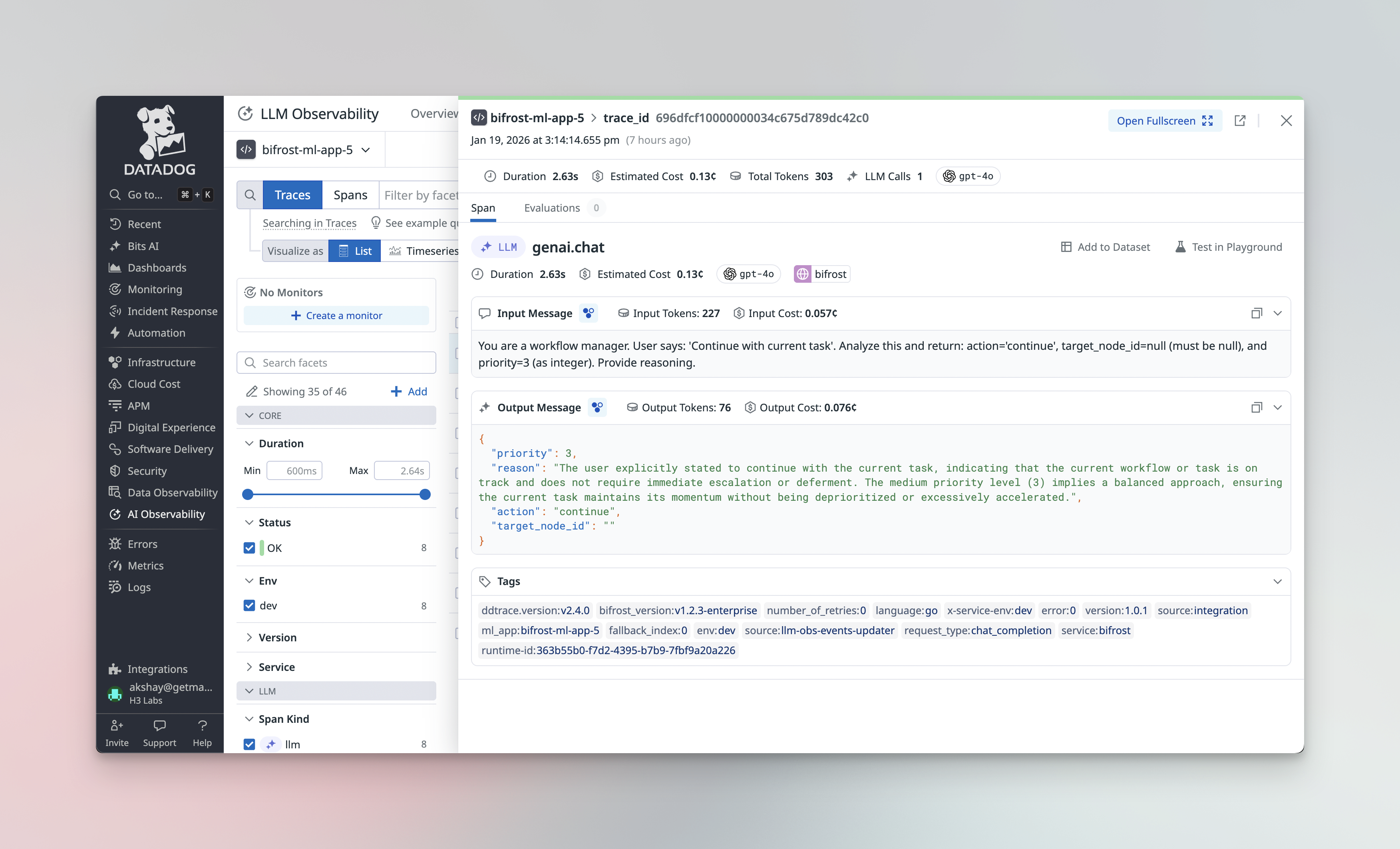
Task: Open Data Observability in the sidebar
Action: pyautogui.click(x=172, y=492)
